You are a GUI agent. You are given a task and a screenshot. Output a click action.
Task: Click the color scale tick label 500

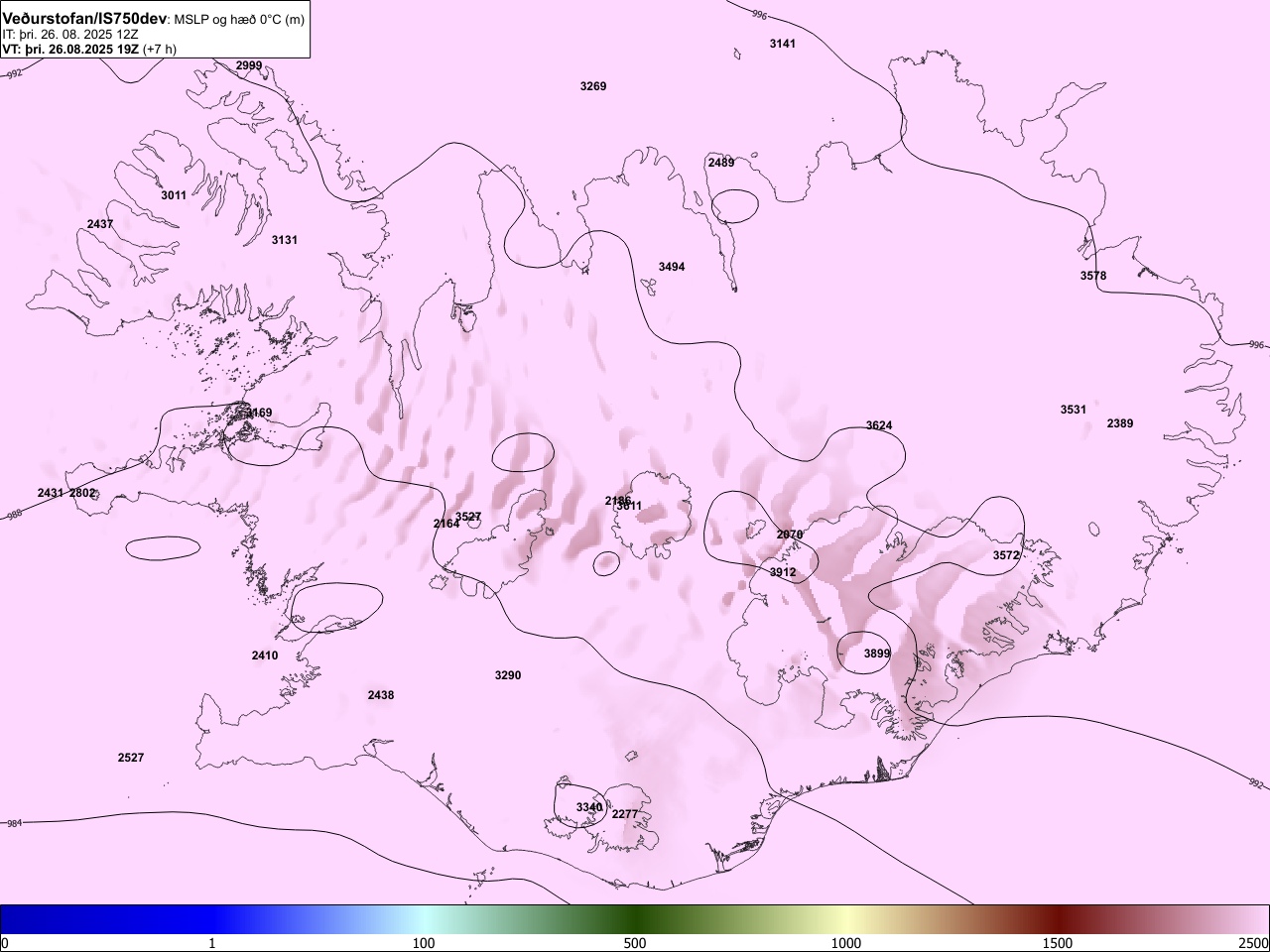coord(635,943)
